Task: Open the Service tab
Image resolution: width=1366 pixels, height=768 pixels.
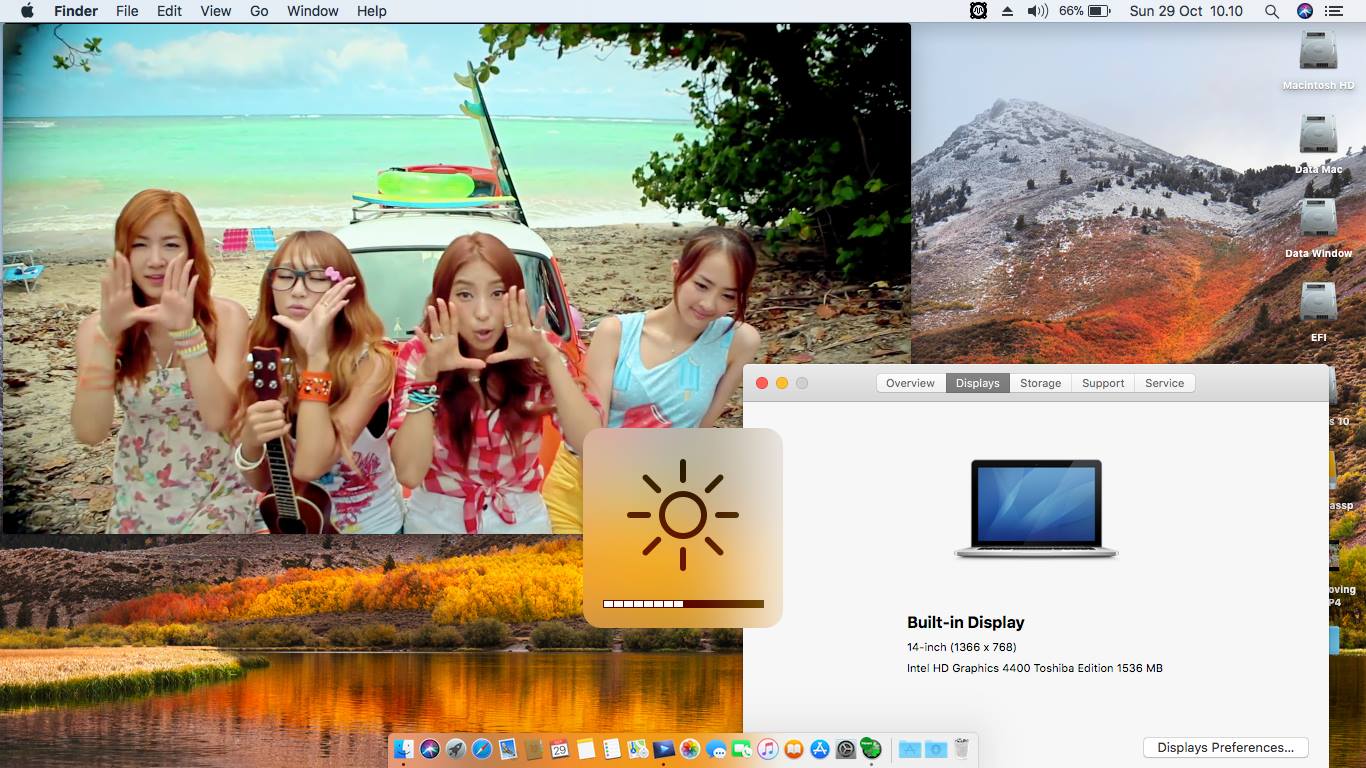Action: tap(1164, 383)
